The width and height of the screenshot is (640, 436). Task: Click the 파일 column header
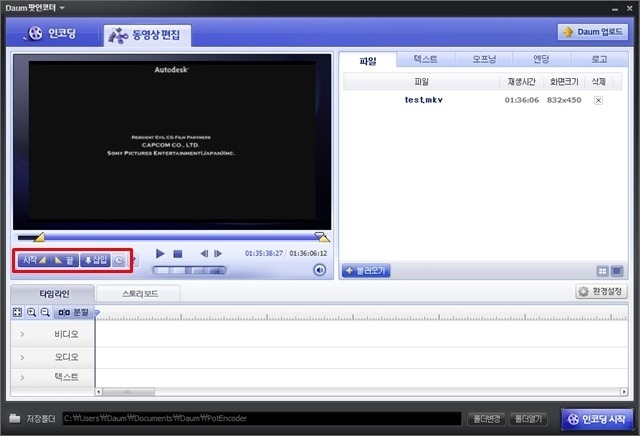coord(421,82)
